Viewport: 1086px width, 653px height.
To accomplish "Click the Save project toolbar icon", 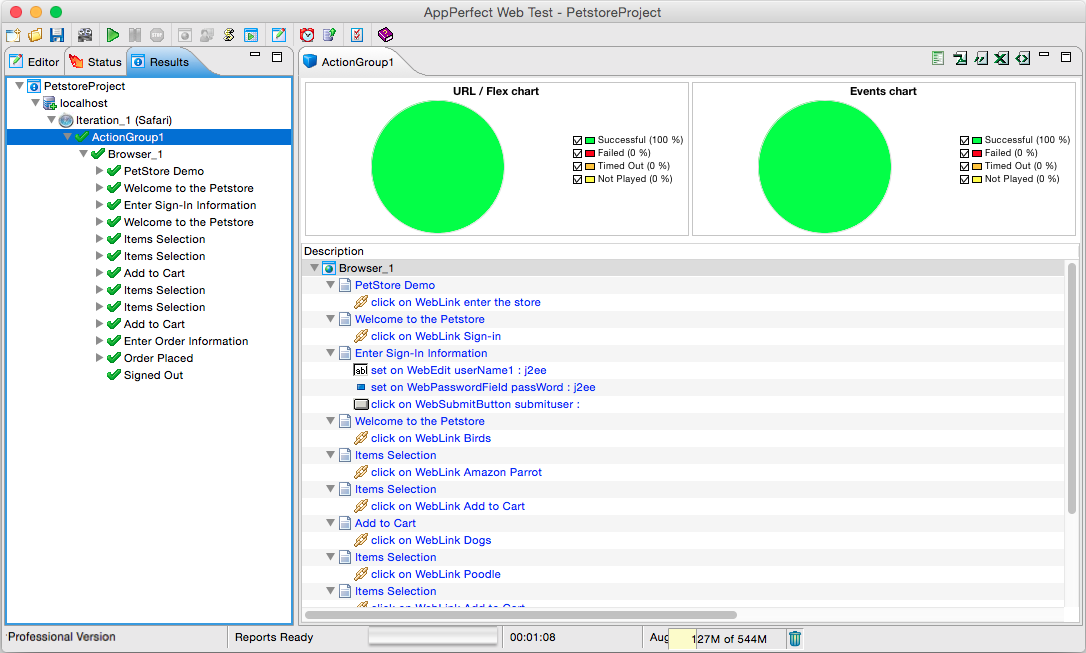I will [55, 34].
